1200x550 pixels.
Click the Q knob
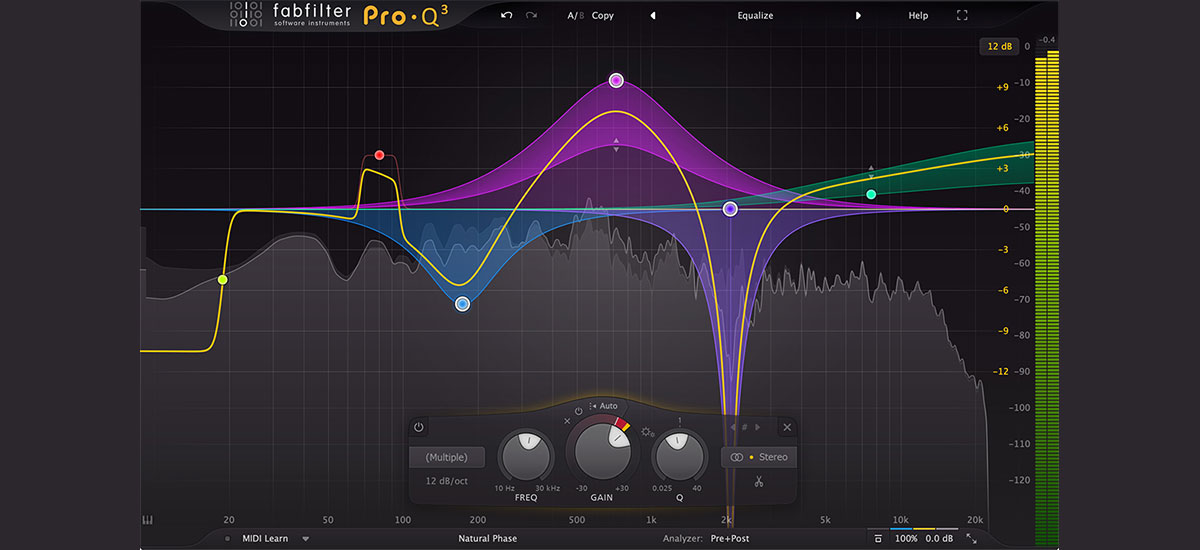click(679, 457)
